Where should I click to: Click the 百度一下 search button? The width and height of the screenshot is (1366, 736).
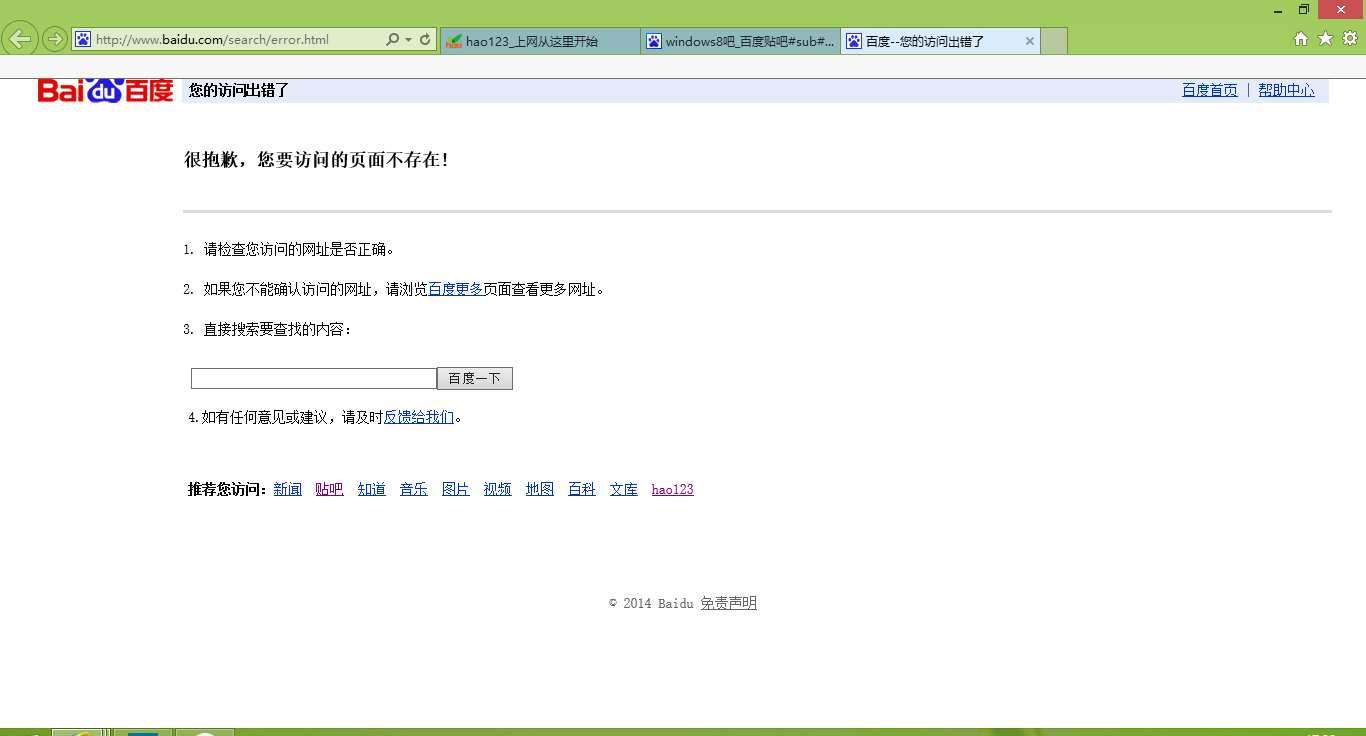pyautogui.click(x=475, y=378)
